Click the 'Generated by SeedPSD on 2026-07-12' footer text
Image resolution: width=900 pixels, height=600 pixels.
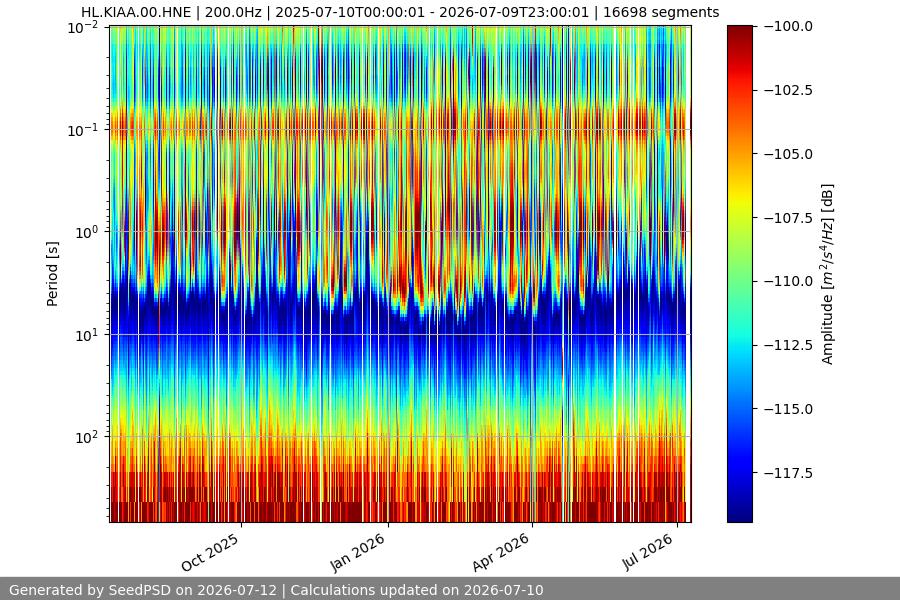143,590
